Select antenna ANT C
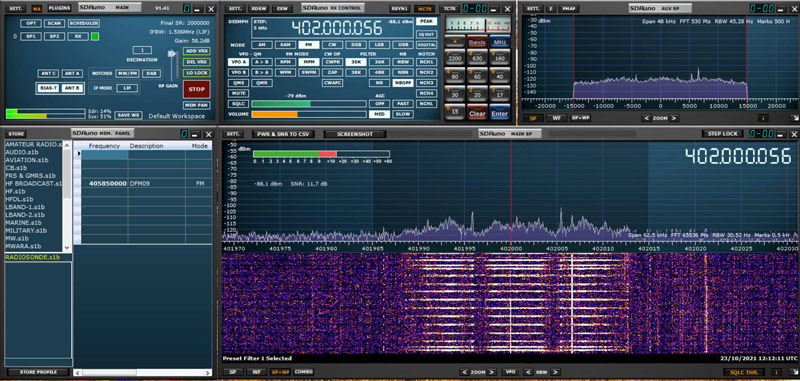Screen dimensions: 800x381 coord(48,73)
